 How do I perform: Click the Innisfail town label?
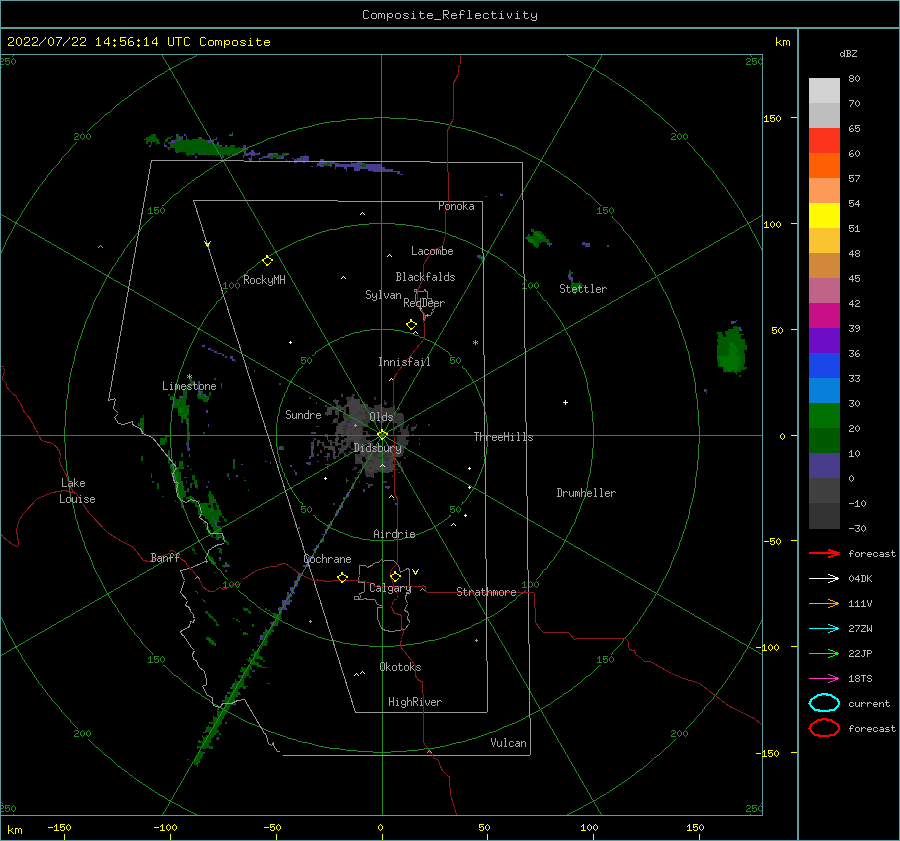pos(404,362)
